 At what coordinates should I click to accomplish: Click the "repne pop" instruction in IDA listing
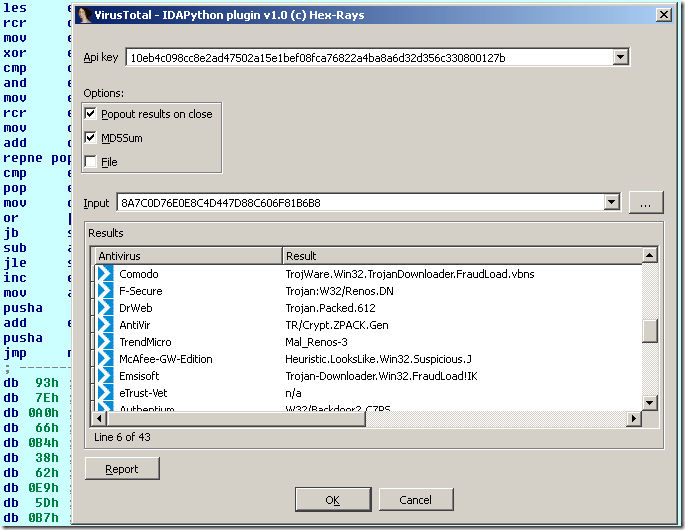point(37,158)
